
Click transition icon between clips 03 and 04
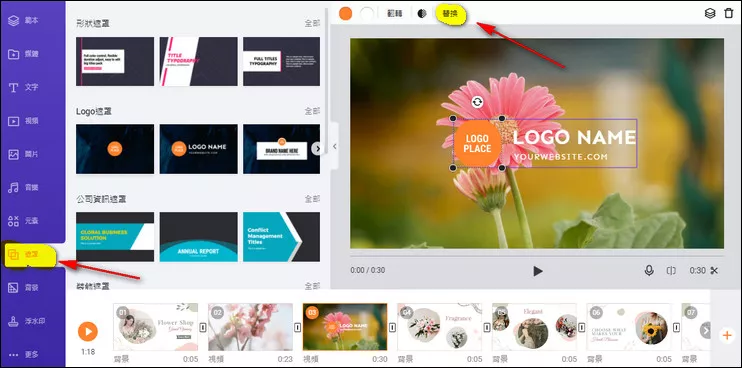(392, 327)
